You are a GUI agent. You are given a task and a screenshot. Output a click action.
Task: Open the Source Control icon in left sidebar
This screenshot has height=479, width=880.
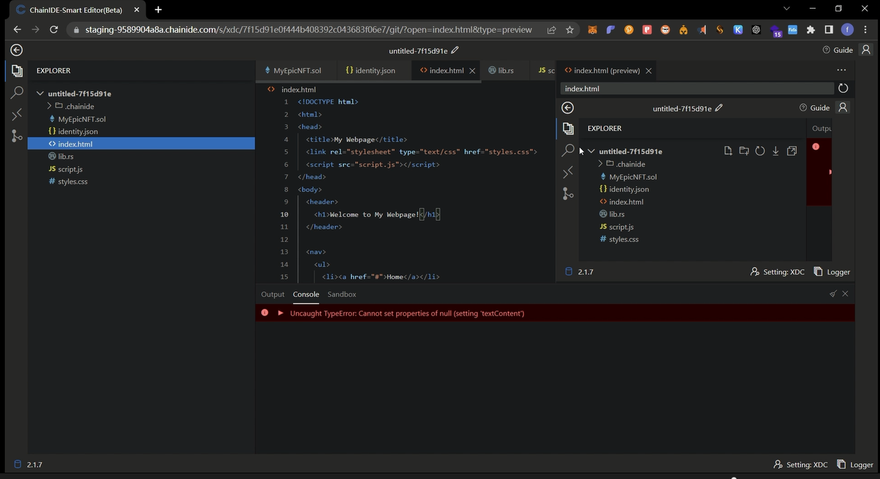click(17, 136)
